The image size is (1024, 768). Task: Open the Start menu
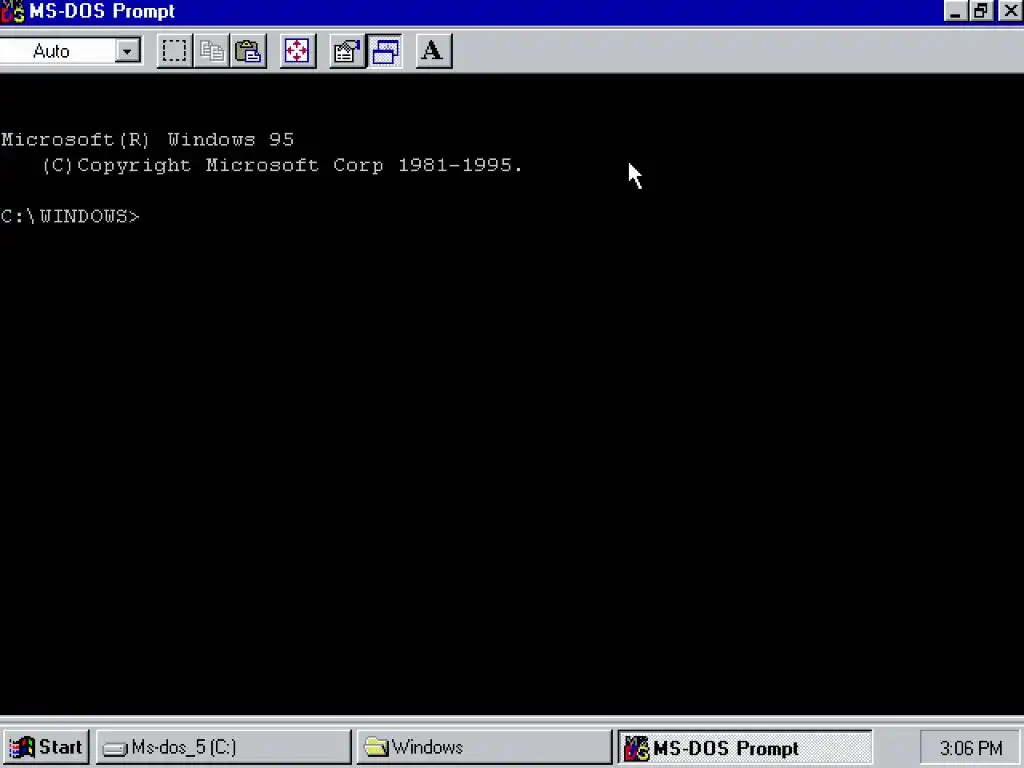[x=46, y=747]
